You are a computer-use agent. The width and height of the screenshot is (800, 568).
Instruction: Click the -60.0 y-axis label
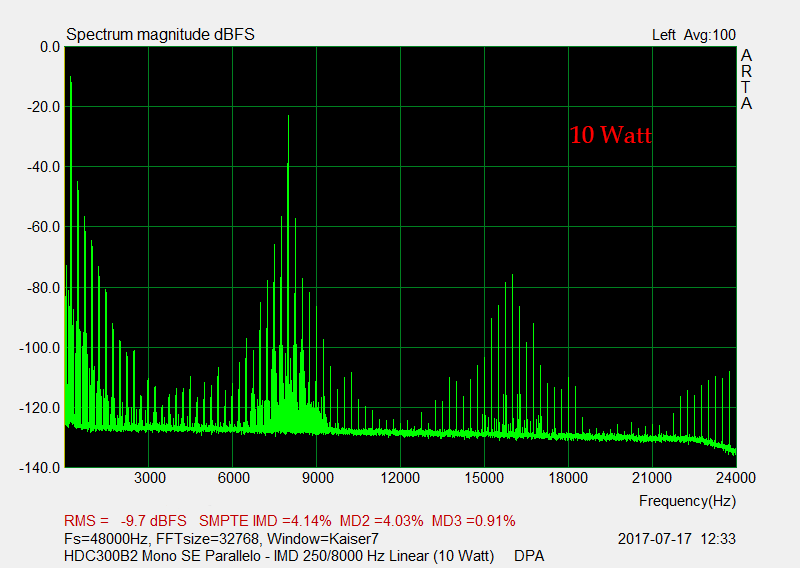(43, 227)
